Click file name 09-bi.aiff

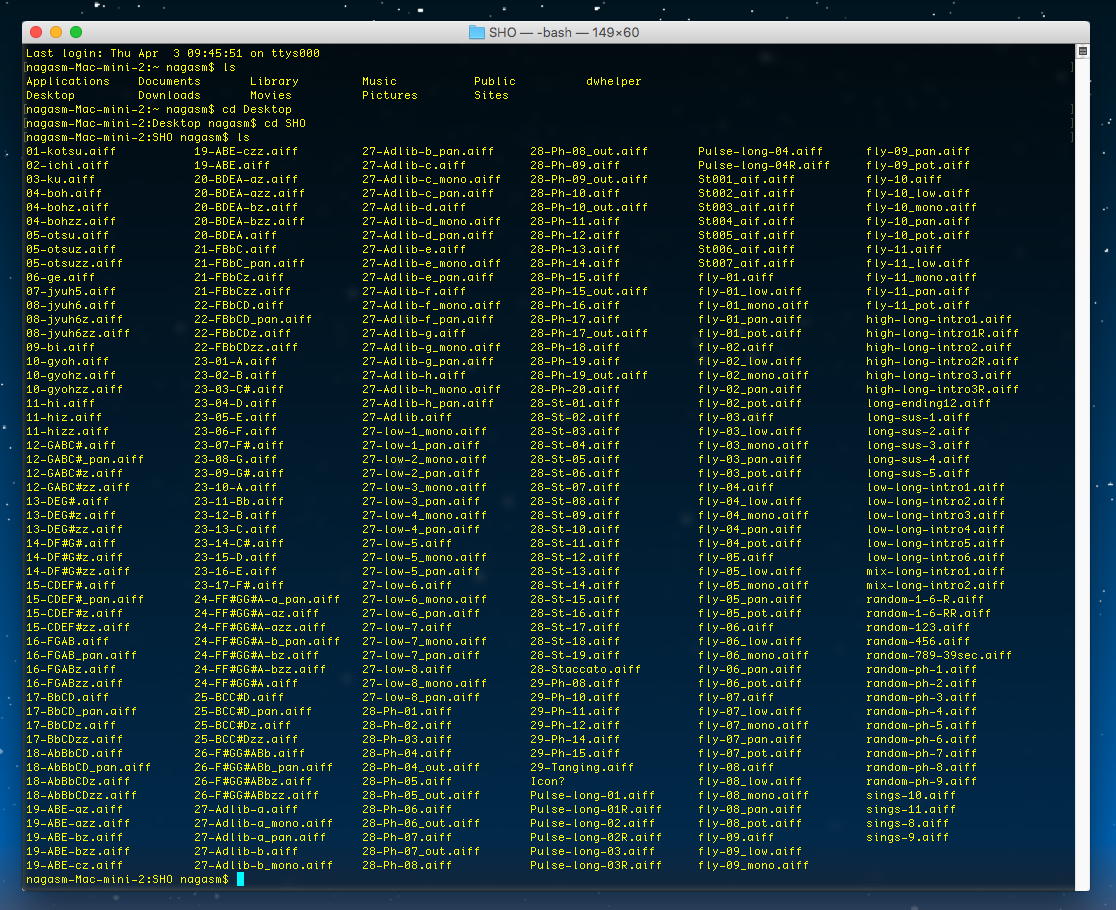point(60,347)
